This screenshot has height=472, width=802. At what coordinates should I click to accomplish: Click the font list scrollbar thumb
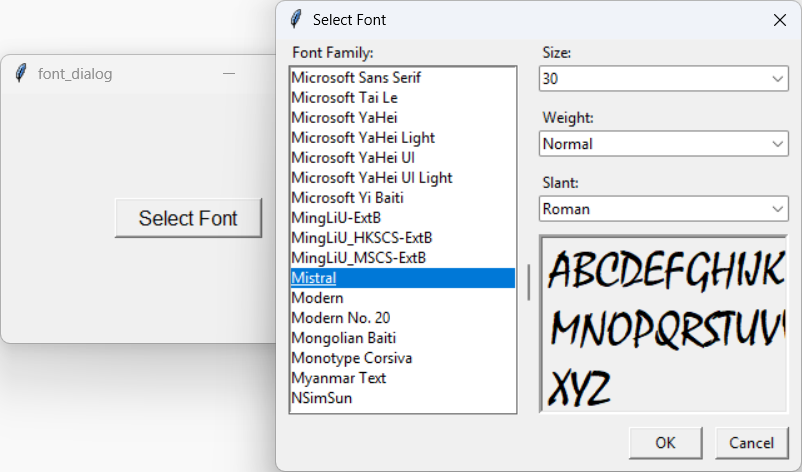click(528, 282)
